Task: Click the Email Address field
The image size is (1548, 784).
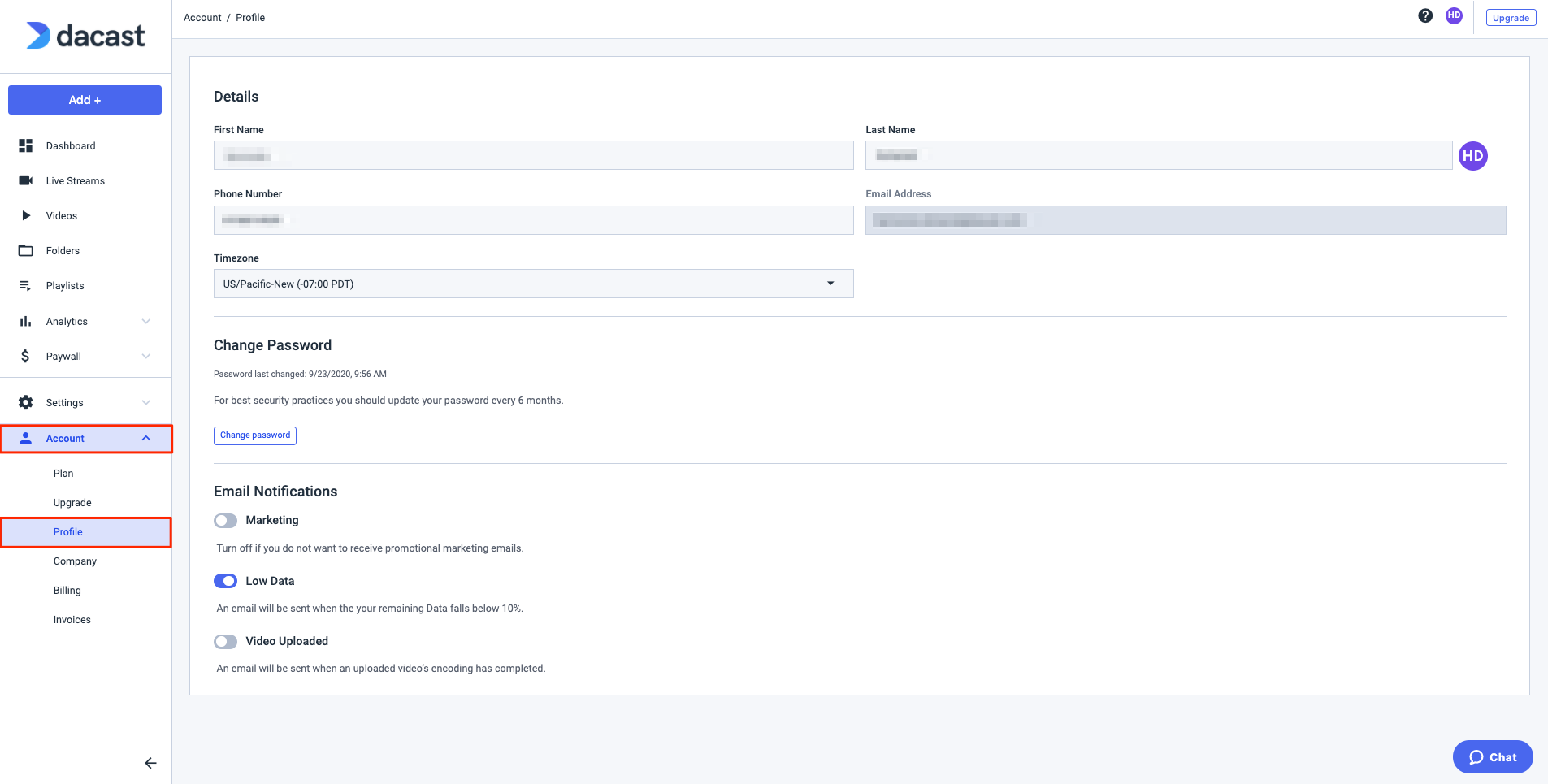Action: point(1186,220)
